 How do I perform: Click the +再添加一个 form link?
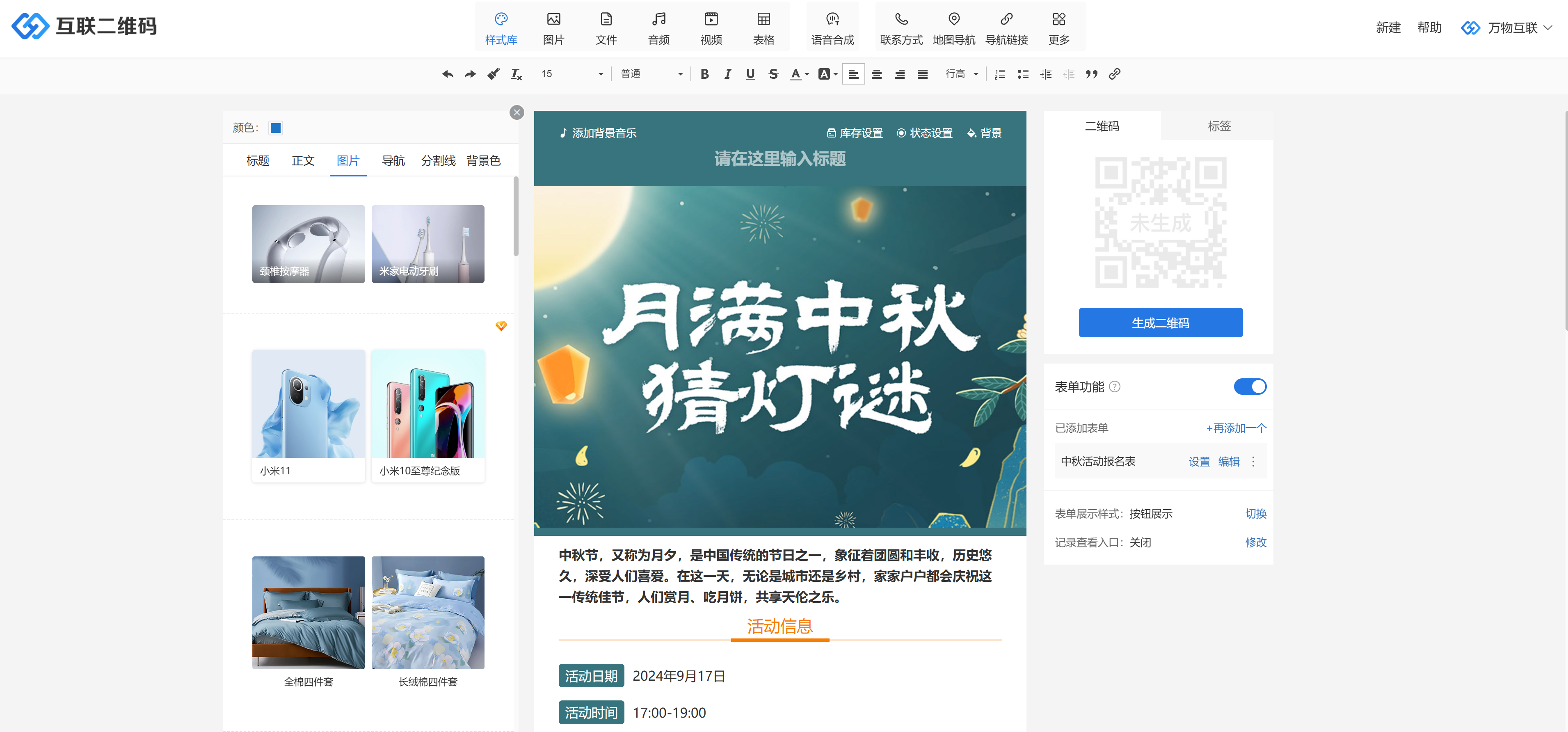[1236, 428]
